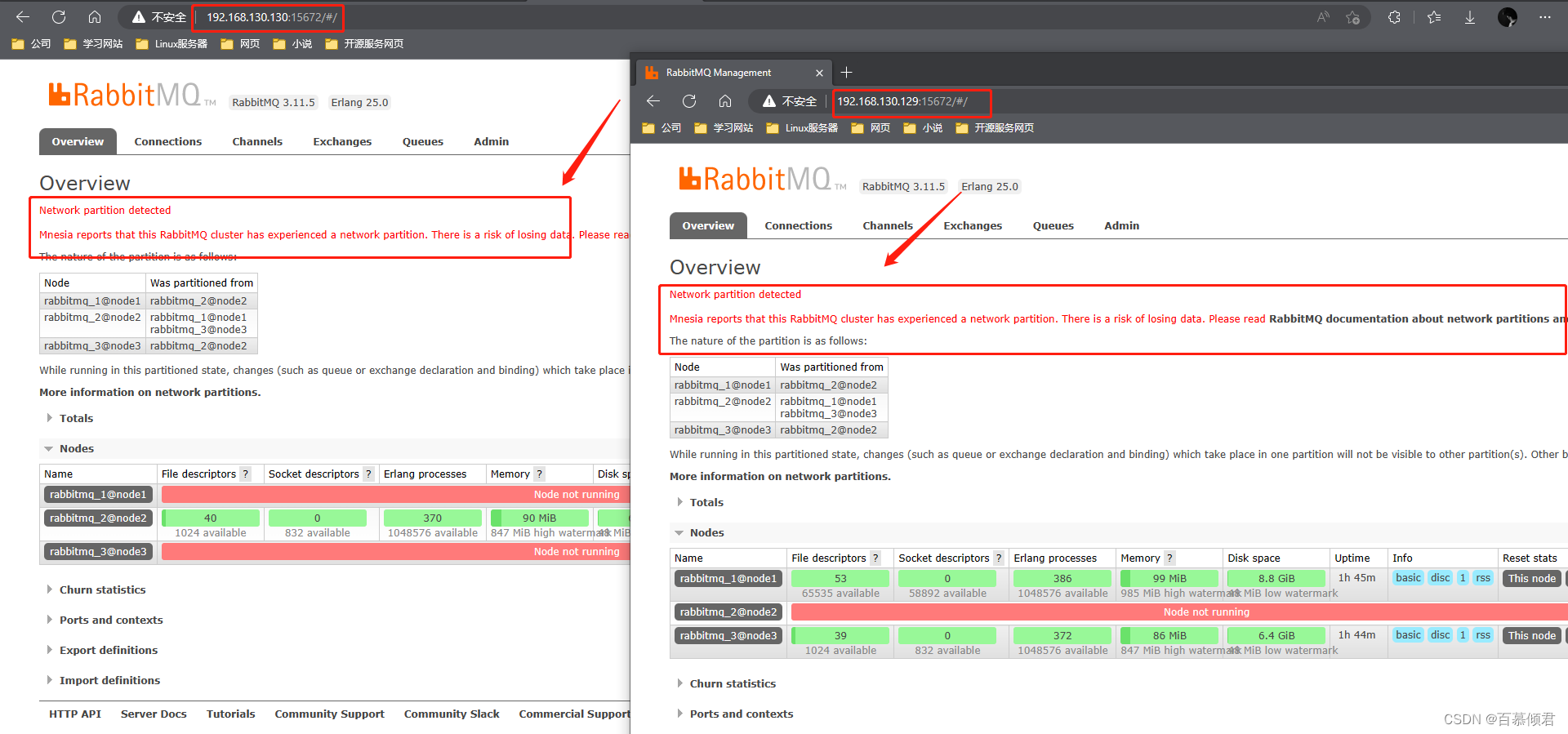Screen dimensions: 1568x734
Task: Open the Tutorials footer link
Action: (231, 714)
